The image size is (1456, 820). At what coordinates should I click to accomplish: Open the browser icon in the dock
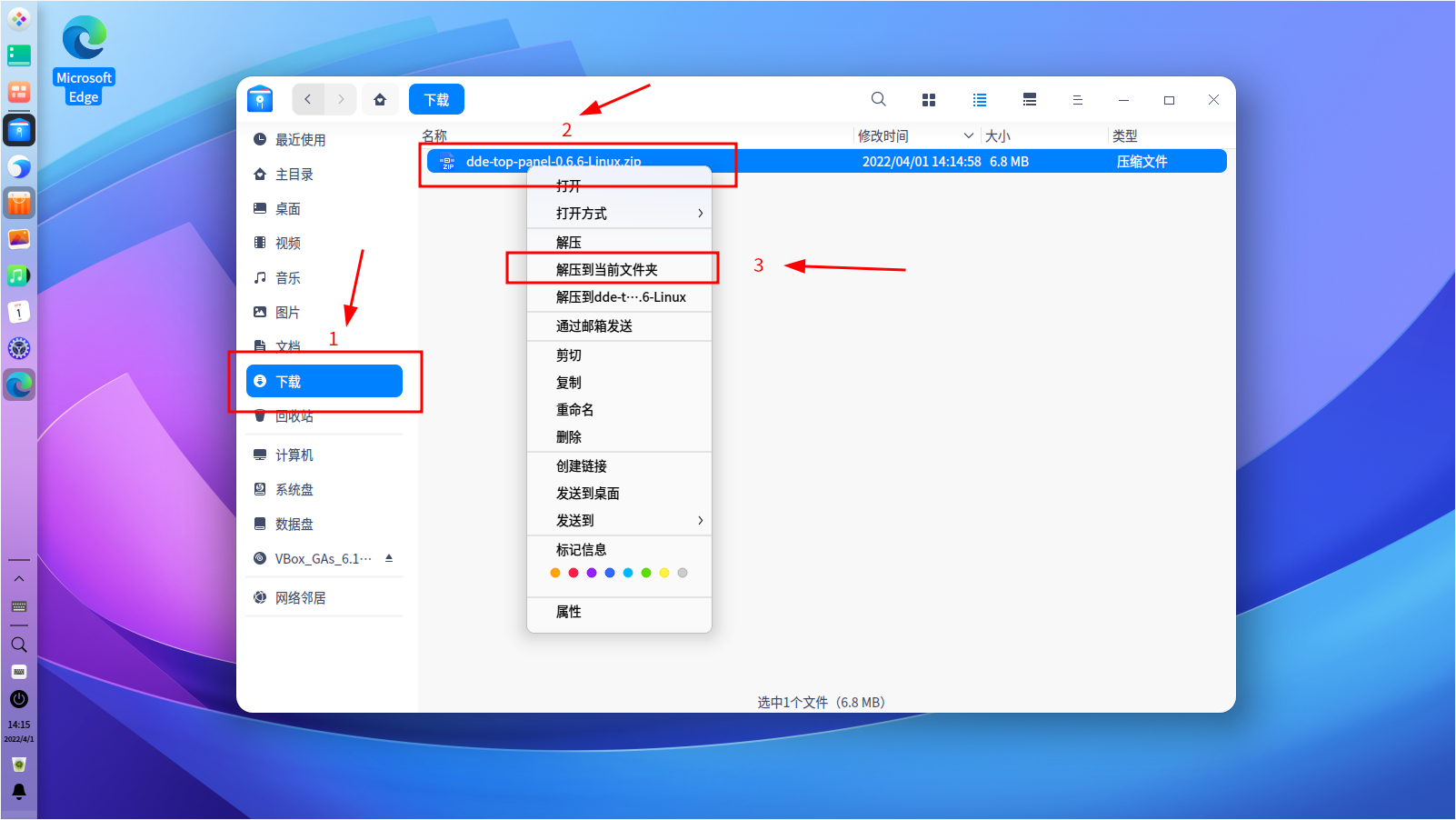(x=19, y=166)
